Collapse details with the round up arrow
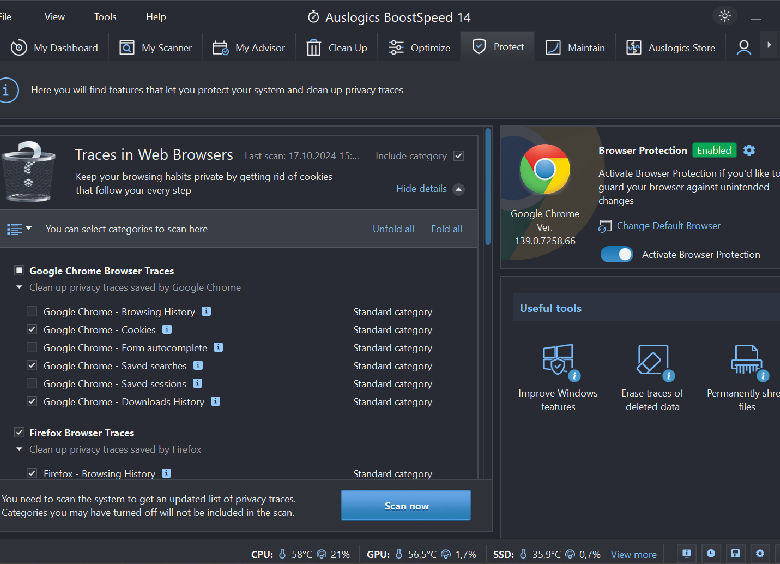The height and width of the screenshot is (564, 780). click(x=459, y=189)
